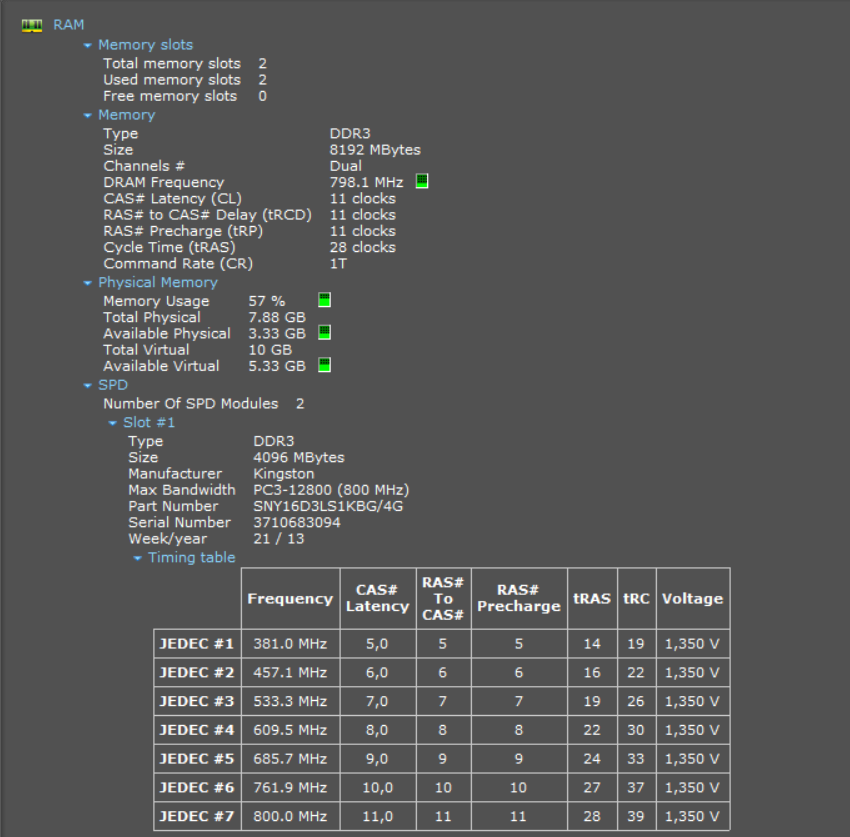Select the JEDEC #6 row header

(x=197, y=787)
